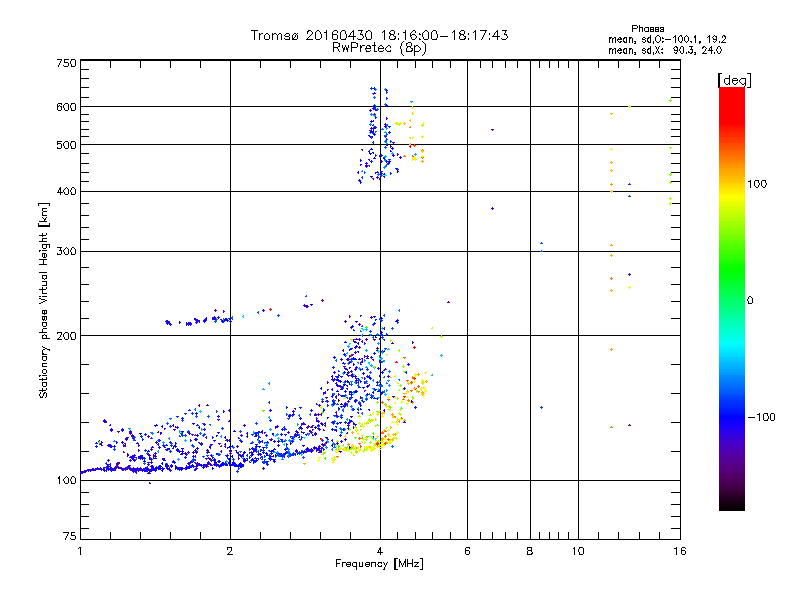Click the y-axis tick label "200"
This screenshot has height=600, width=800.
pos(66,336)
